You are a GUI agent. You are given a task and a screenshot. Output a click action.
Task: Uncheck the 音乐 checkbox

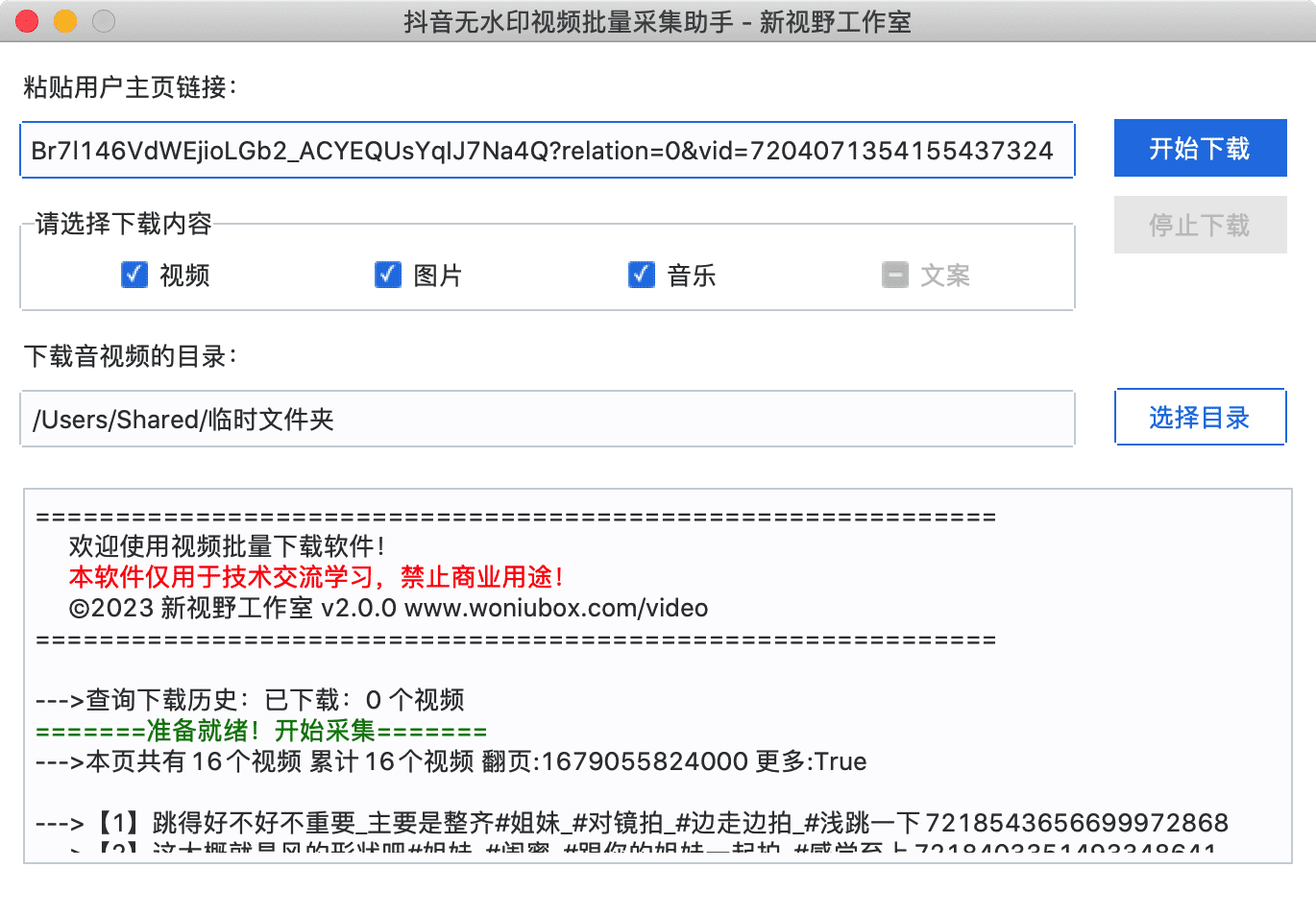(642, 275)
